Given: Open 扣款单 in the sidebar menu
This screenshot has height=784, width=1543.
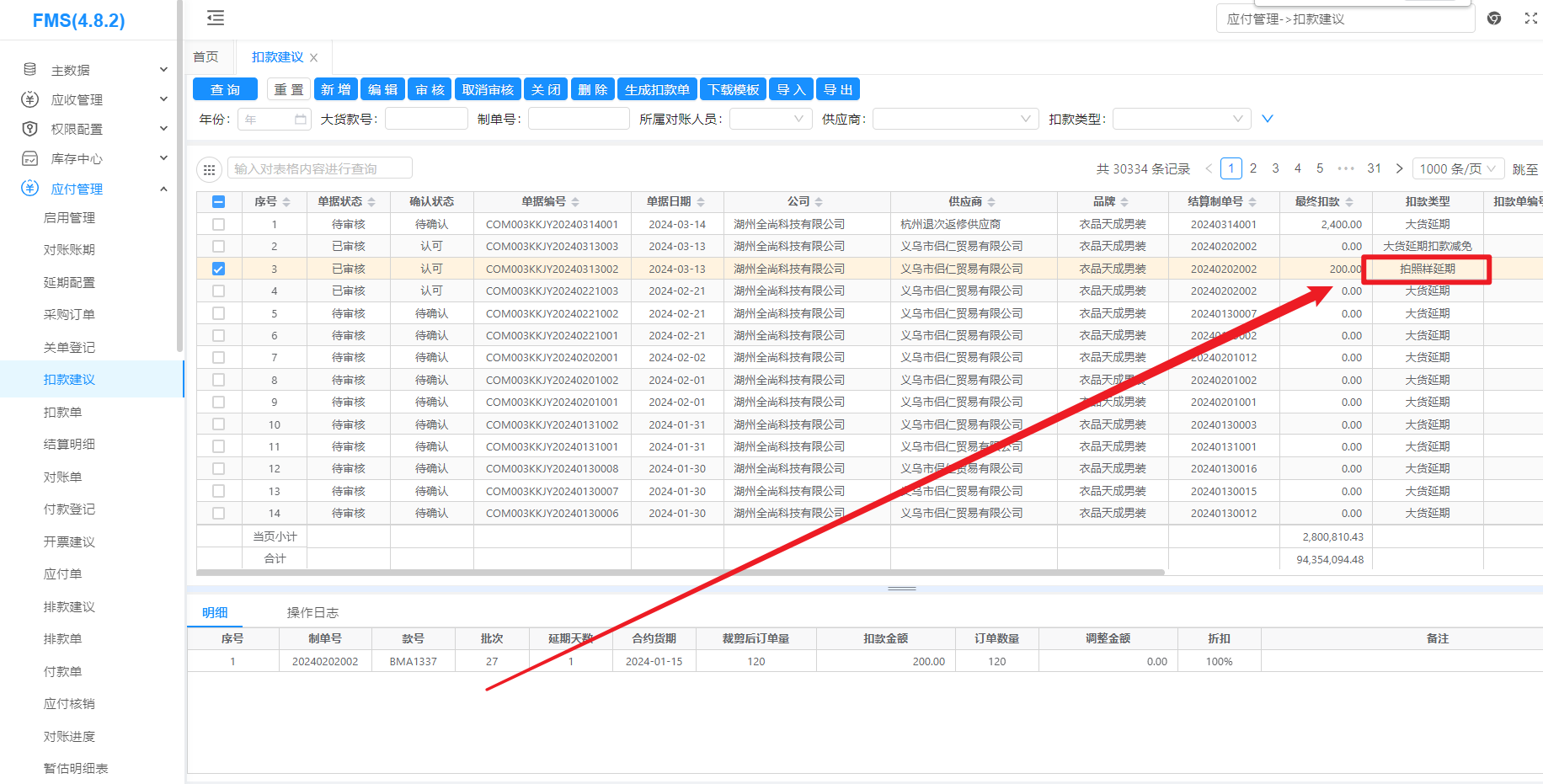Looking at the screenshot, I should pos(63,412).
